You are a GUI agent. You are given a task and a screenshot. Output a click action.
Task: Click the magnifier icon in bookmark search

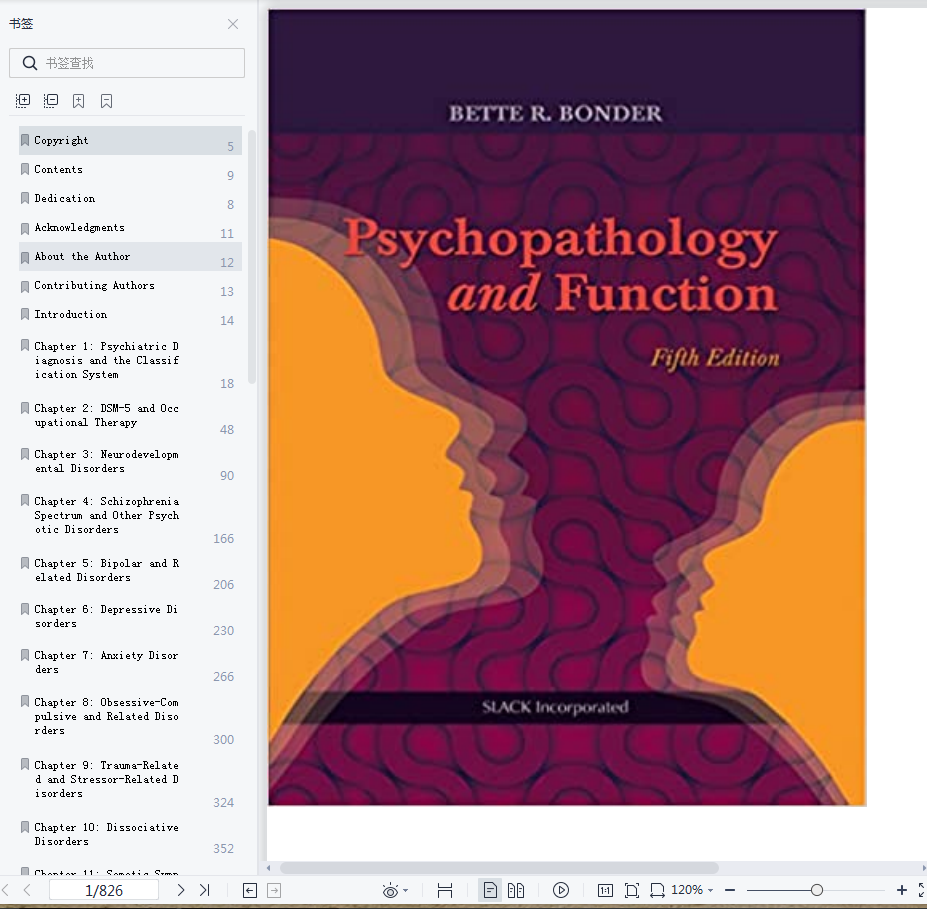click(30, 63)
